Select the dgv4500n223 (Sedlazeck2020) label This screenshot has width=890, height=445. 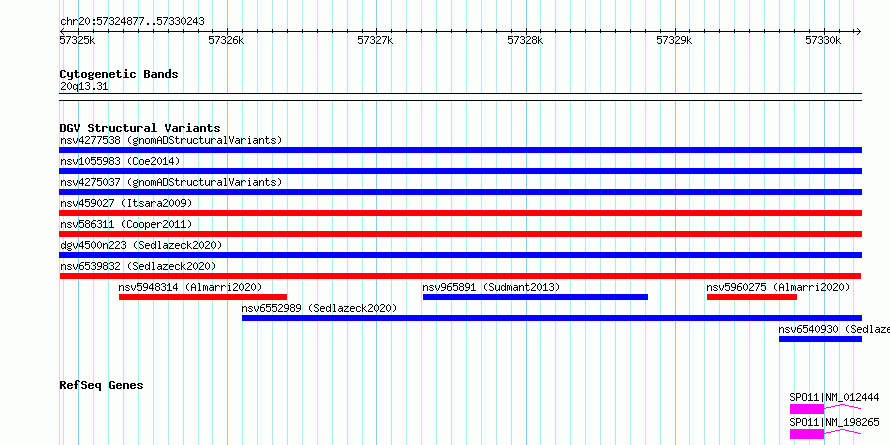pyautogui.click(x=141, y=245)
